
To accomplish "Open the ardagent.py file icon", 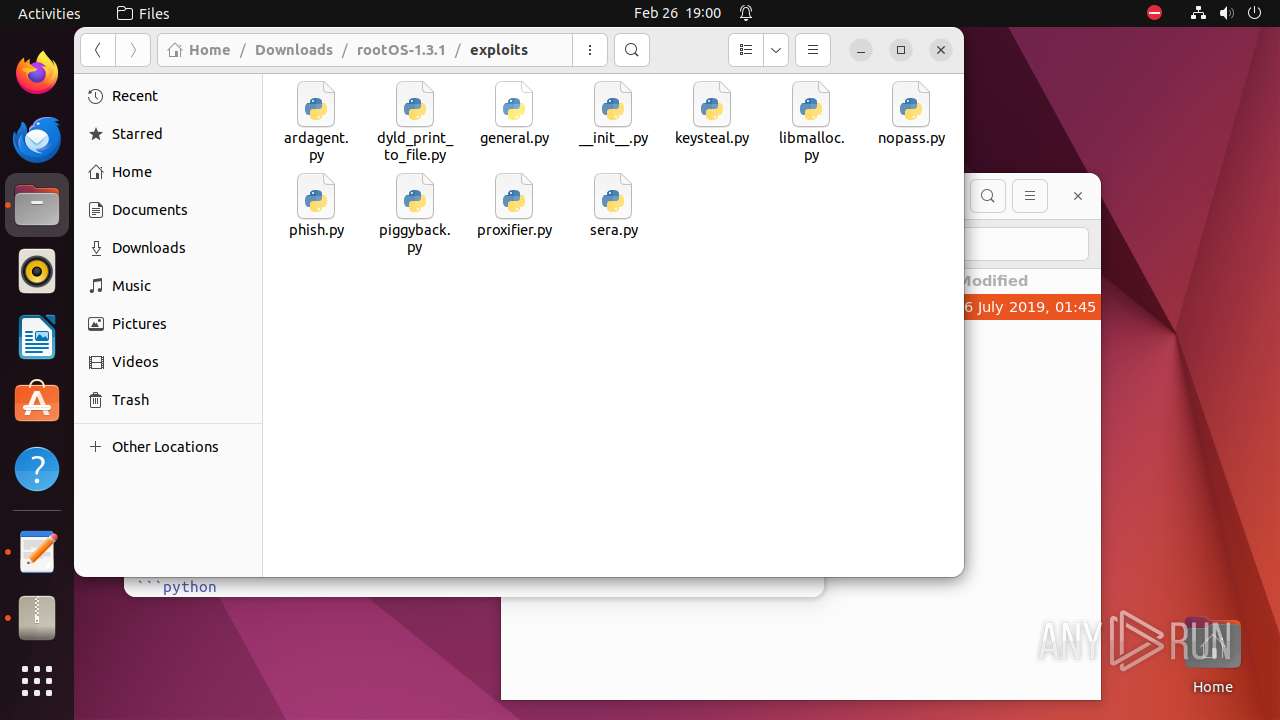I will [316, 105].
